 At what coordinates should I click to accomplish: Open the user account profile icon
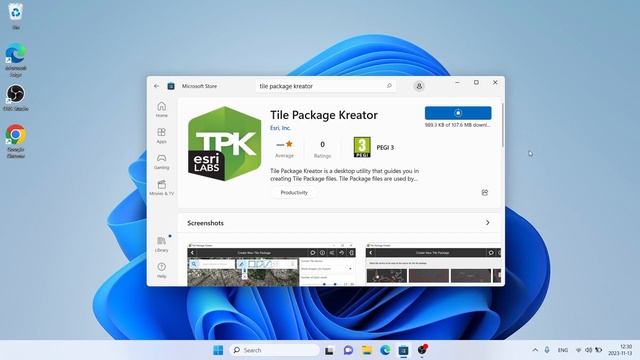419,86
